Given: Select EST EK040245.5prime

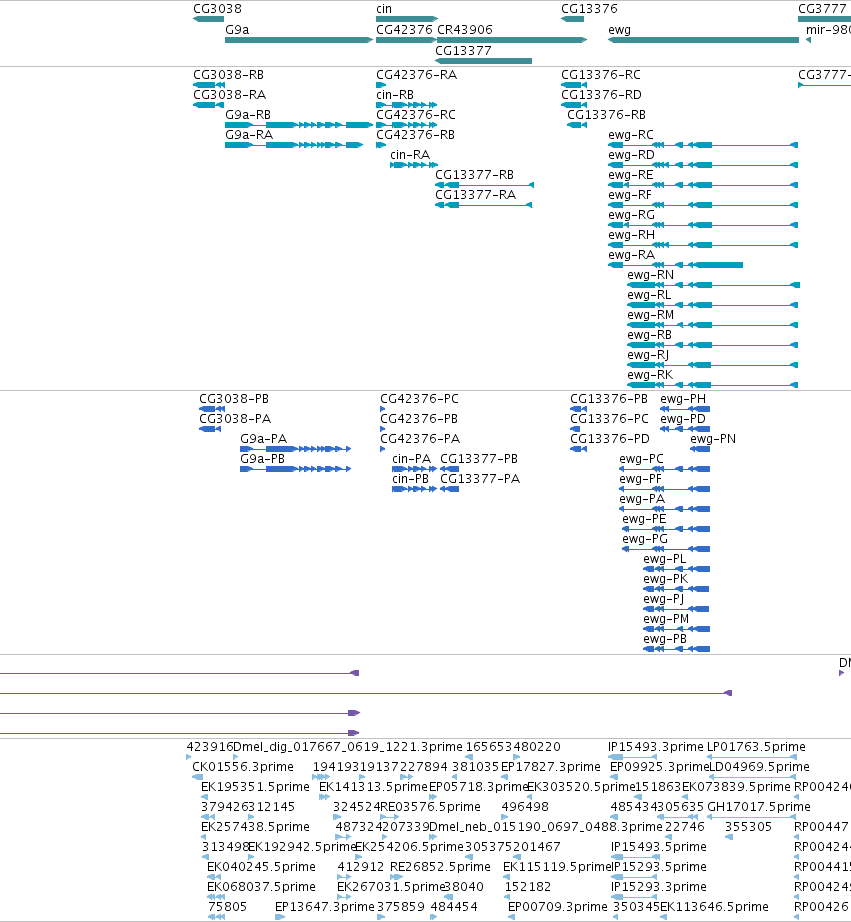Looking at the screenshot, I should point(214,877).
